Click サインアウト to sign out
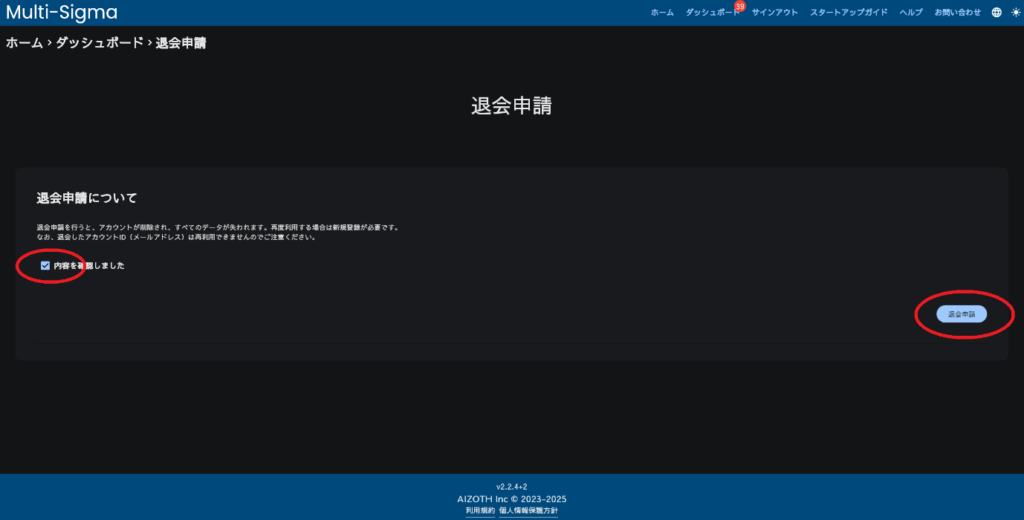1024x520 pixels. point(774,13)
